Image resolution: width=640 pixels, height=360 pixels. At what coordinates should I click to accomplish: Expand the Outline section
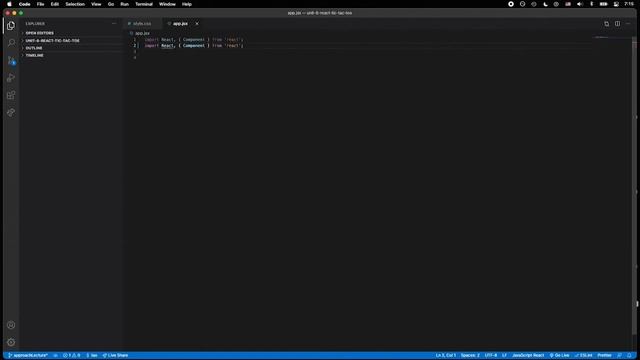click(34, 48)
